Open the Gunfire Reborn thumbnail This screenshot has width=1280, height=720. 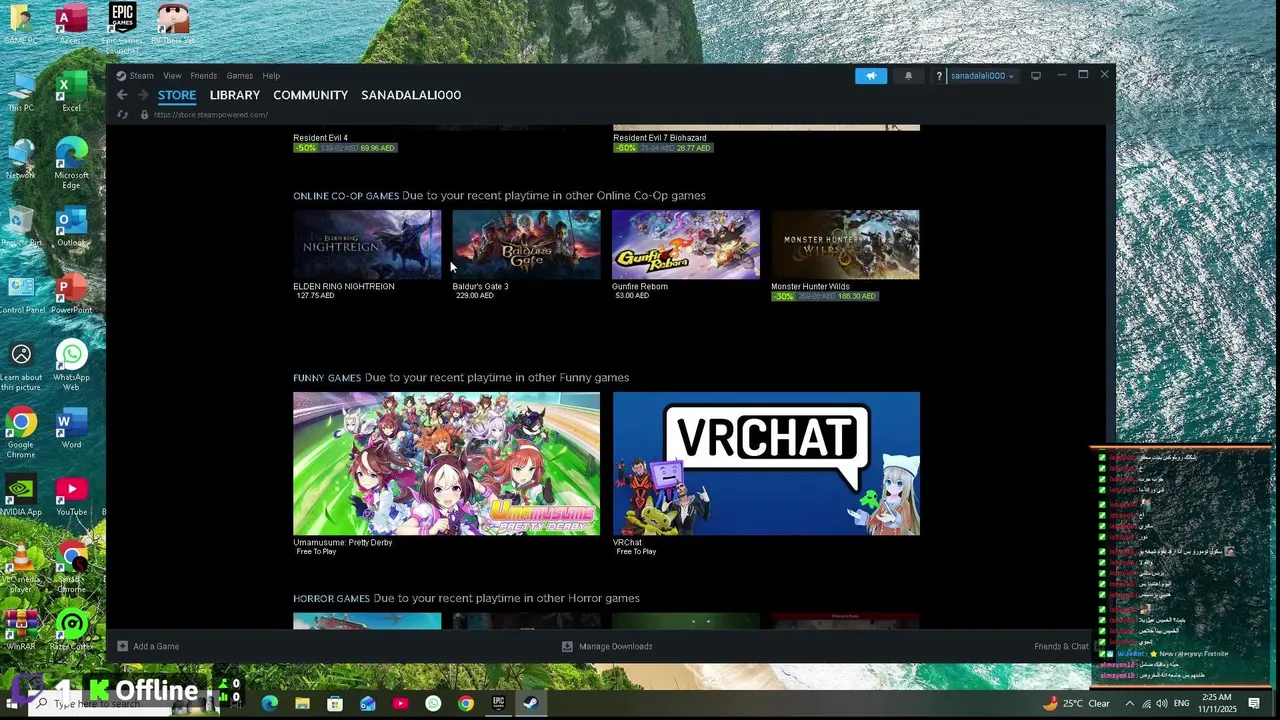[686, 244]
